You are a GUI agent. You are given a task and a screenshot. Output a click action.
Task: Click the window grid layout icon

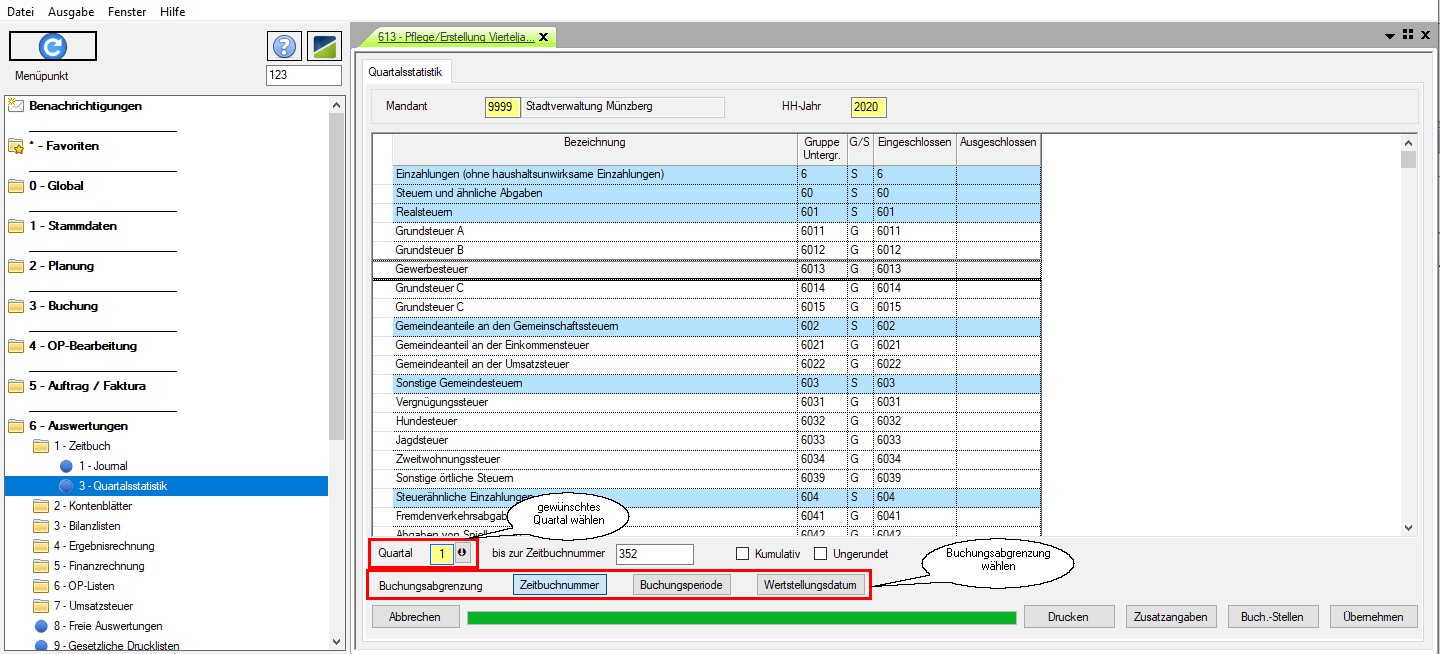[1408, 35]
